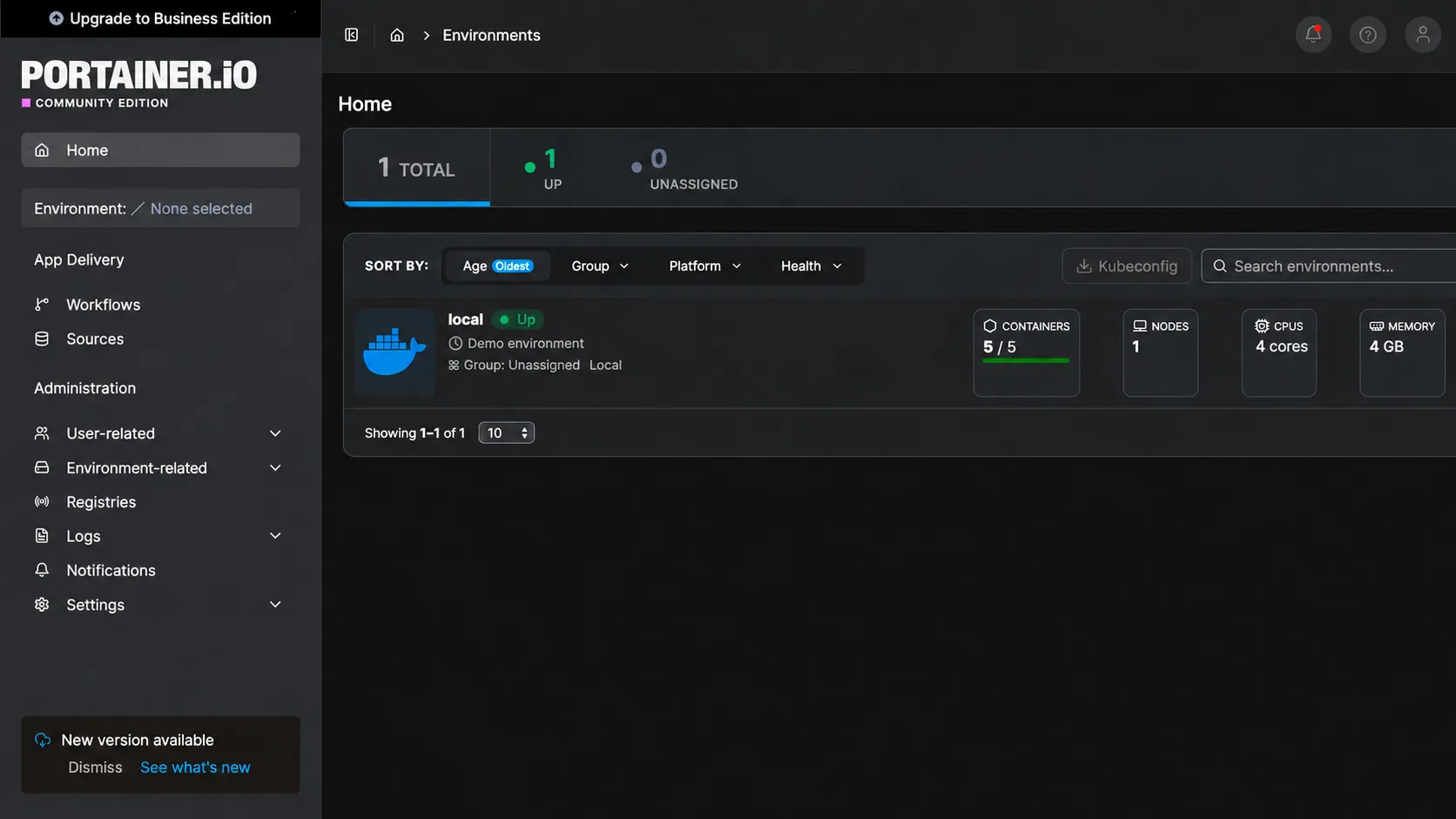Click the magnifier icon in search box
The height and width of the screenshot is (819, 1456).
1220,266
